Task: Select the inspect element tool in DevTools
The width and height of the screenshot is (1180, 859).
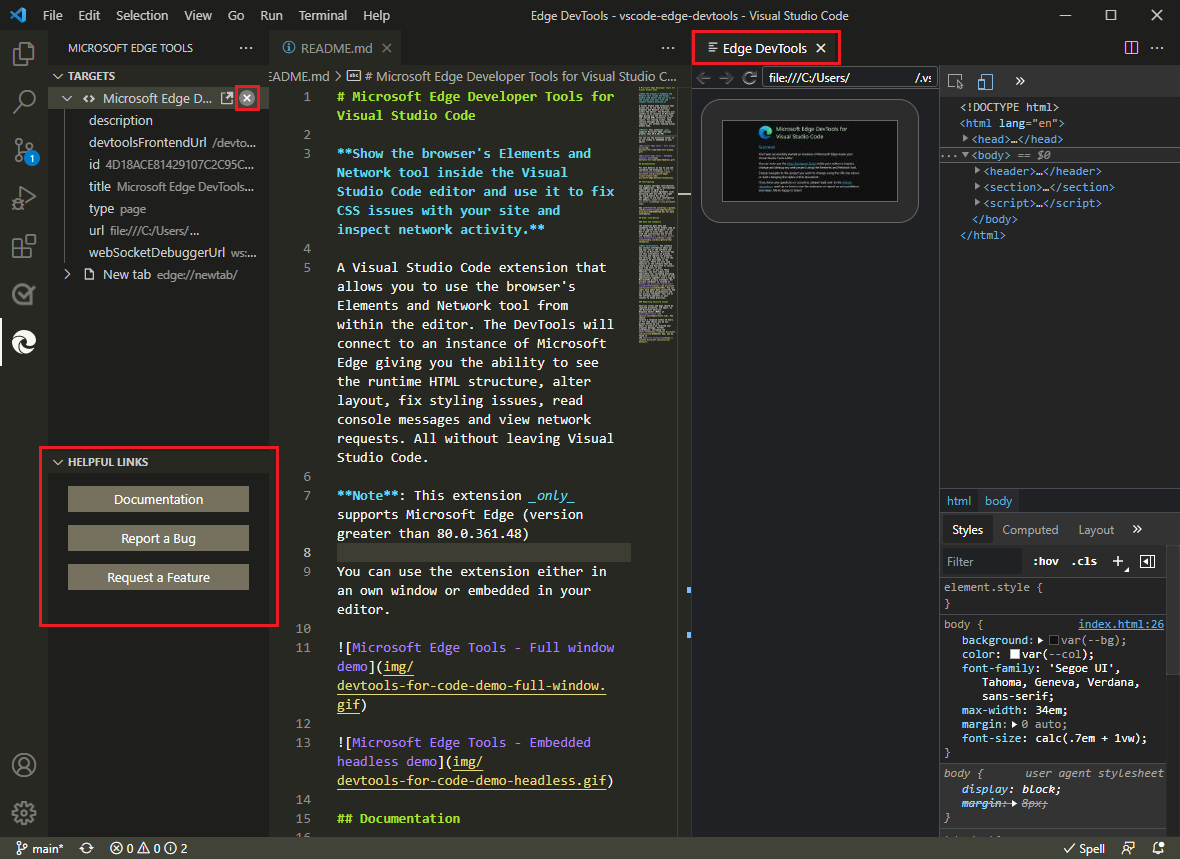Action: click(x=955, y=80)
